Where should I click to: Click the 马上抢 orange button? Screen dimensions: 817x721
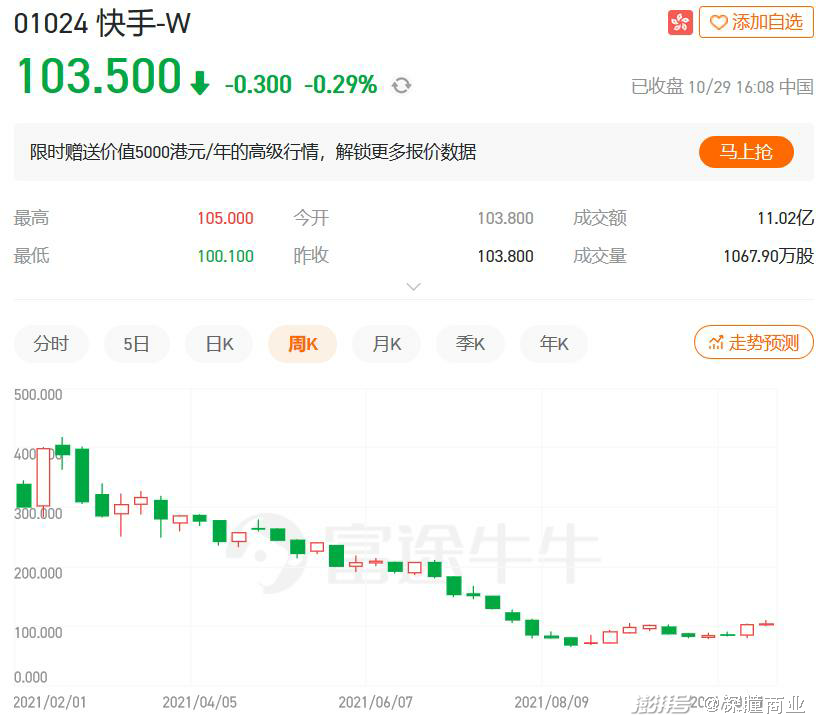(x=746, y=152)
